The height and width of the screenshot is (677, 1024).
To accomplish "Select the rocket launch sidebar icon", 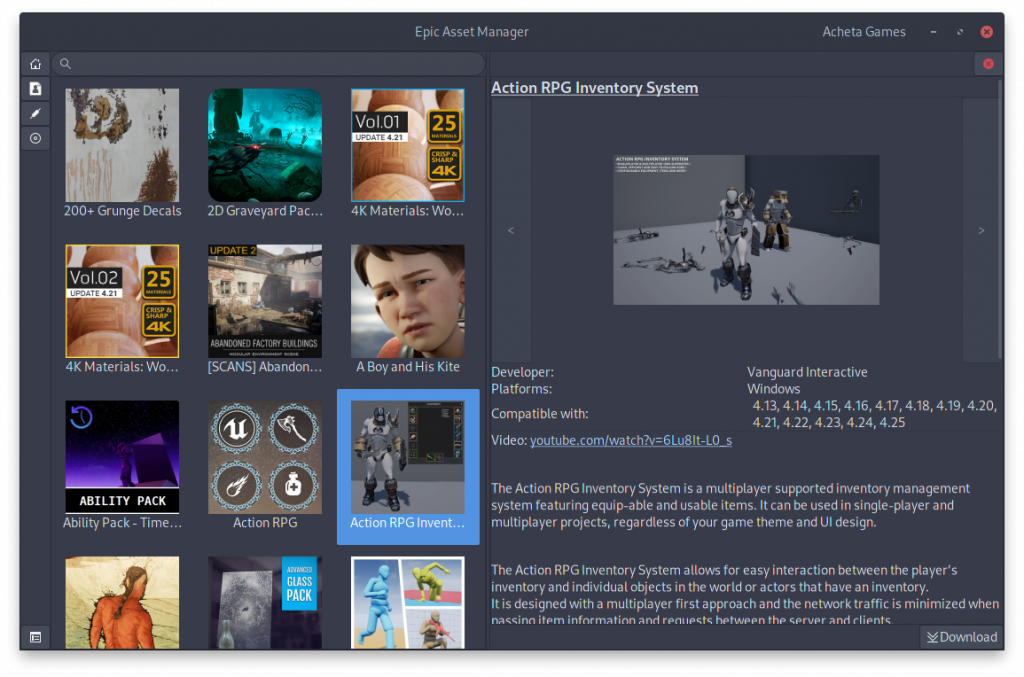I will tap(35, 114).
